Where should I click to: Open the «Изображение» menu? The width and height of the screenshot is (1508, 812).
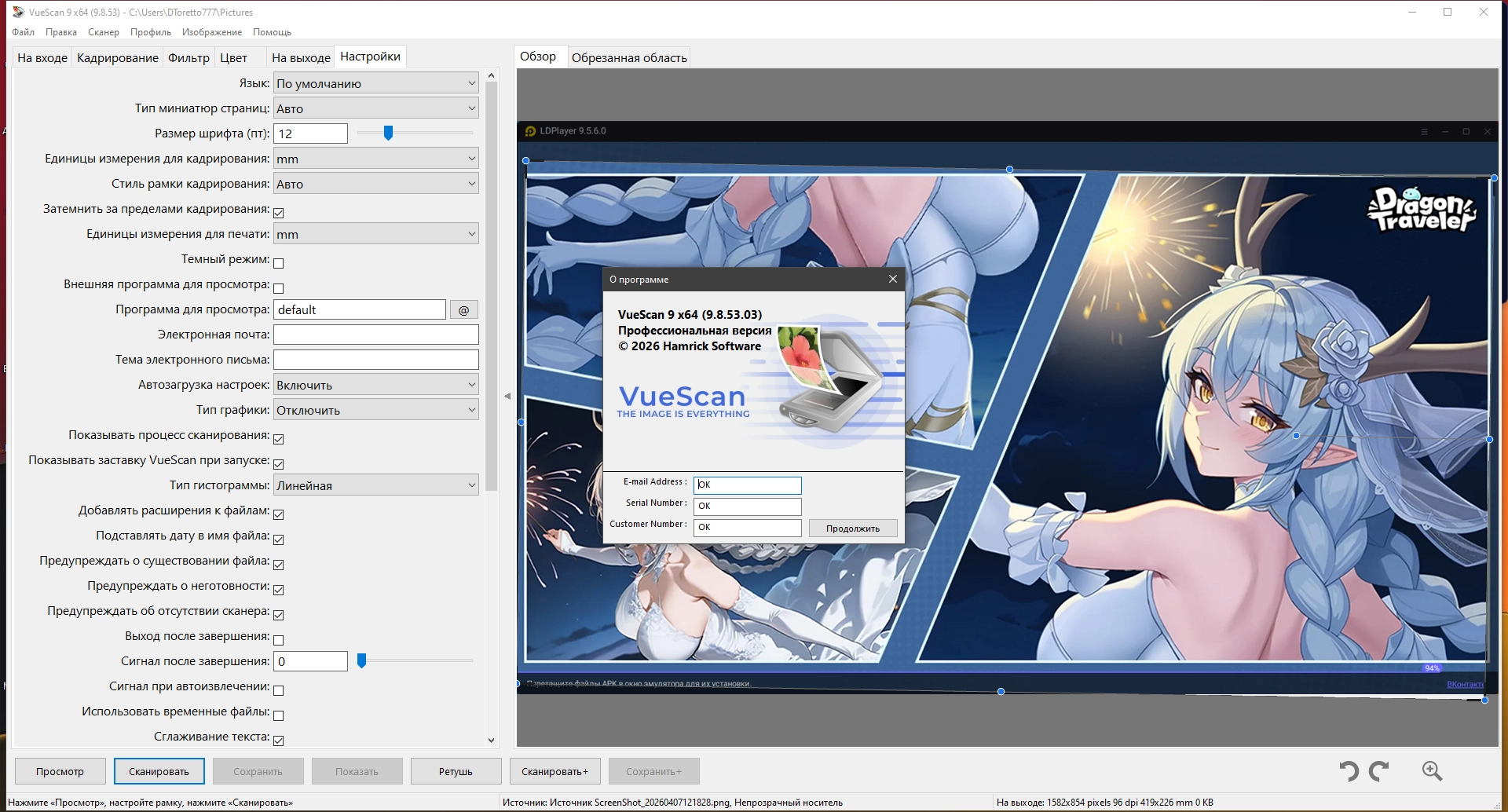212,32
